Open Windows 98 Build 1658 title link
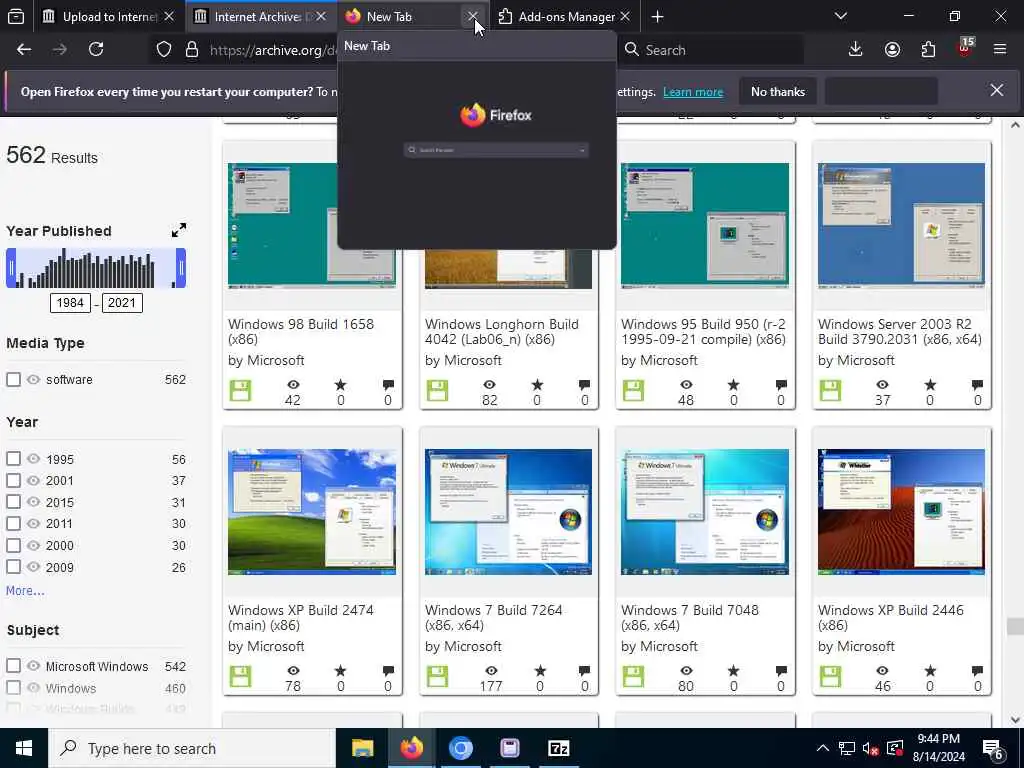The image size is (1024, 768). click(x=301, y=331)
